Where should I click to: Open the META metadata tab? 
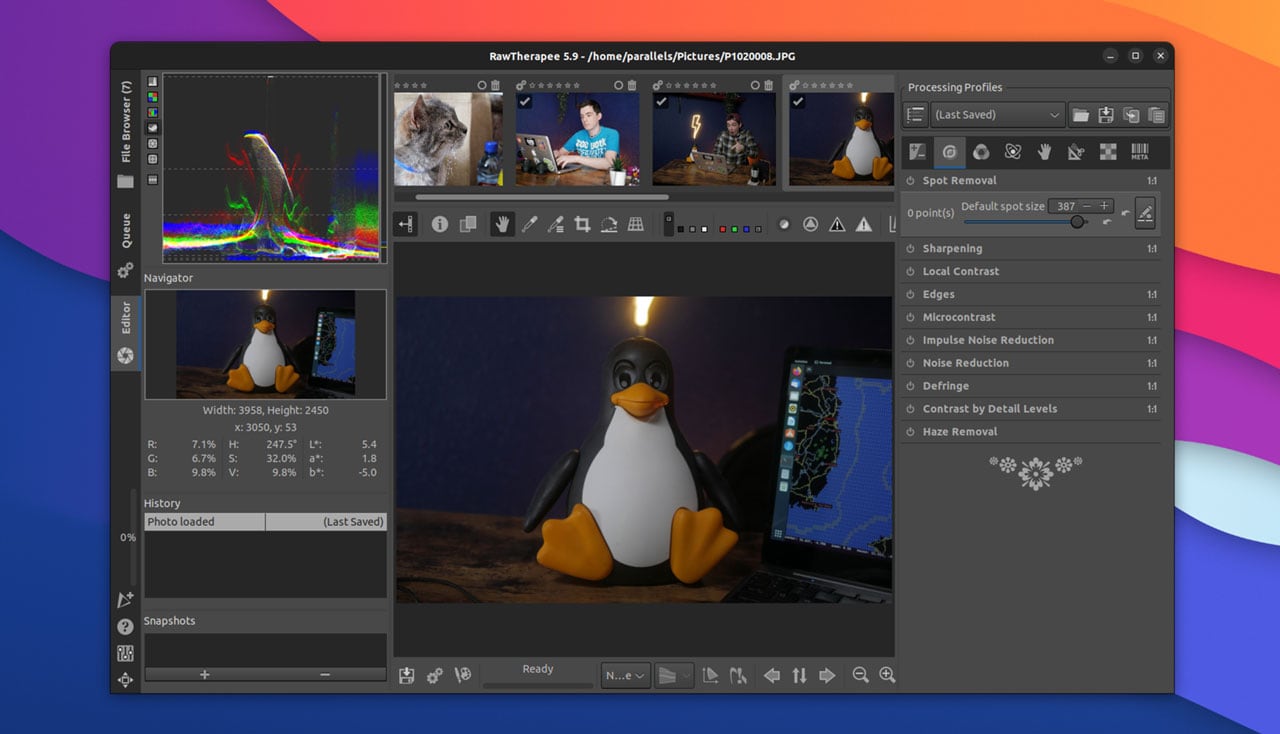(x=1139, y=152)
